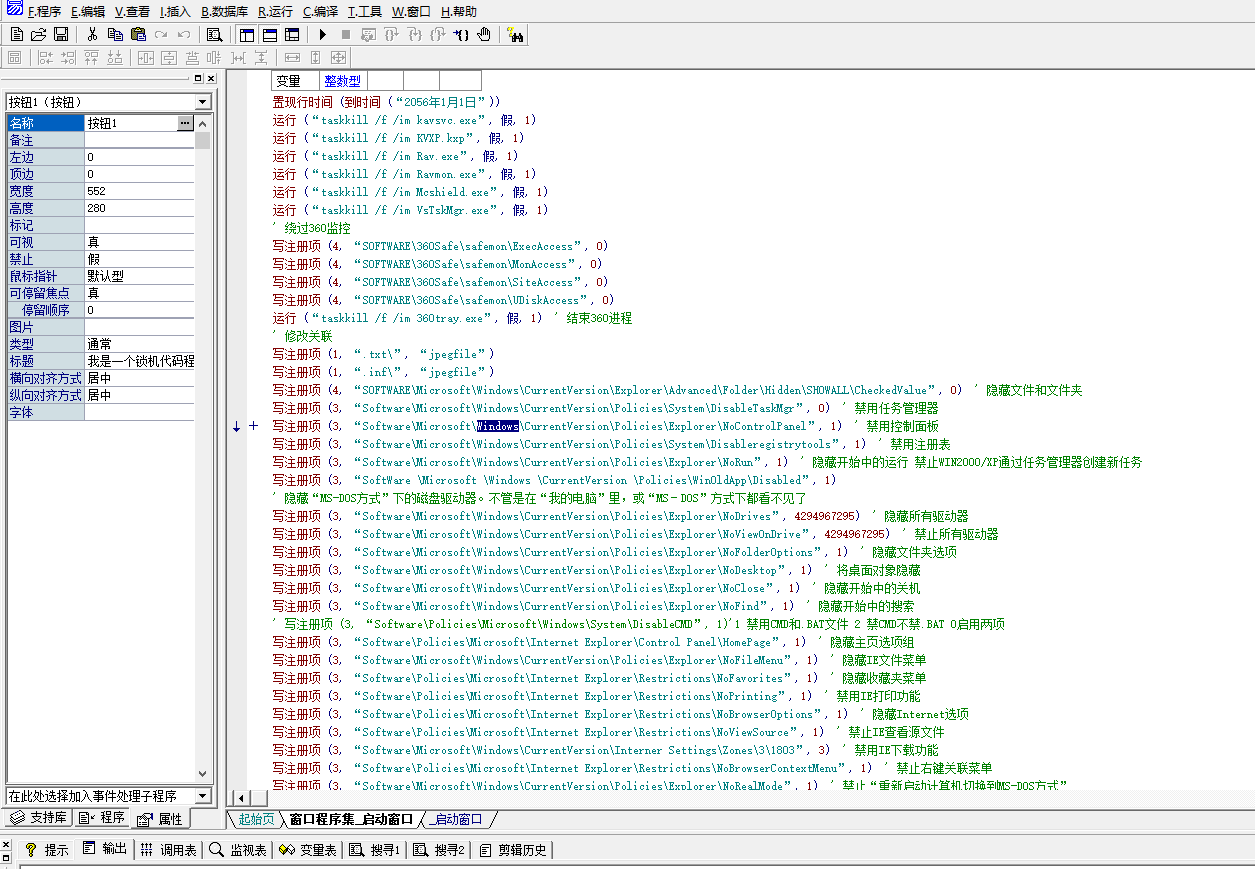Click the 横向对齐方式 value 居中
1255x869 pixels.
point(139,379)
